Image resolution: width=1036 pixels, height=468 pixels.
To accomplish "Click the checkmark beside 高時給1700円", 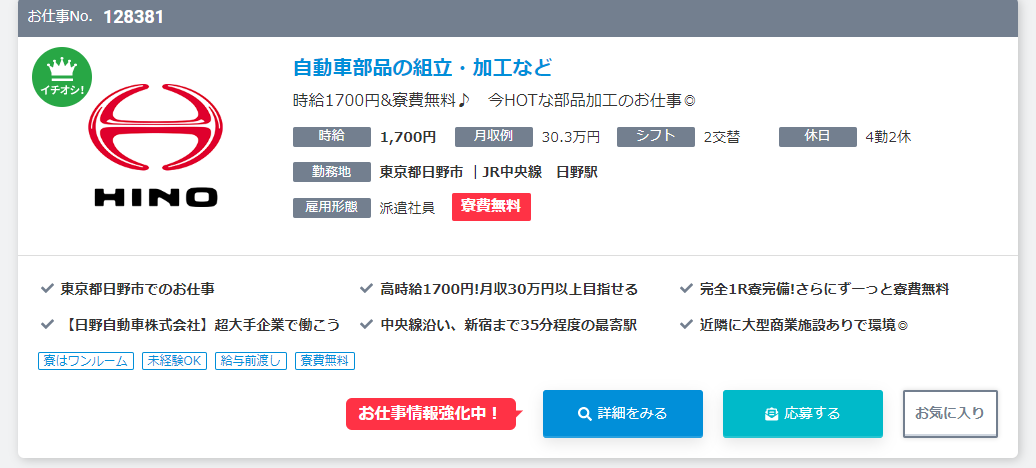I will [367, 289].
